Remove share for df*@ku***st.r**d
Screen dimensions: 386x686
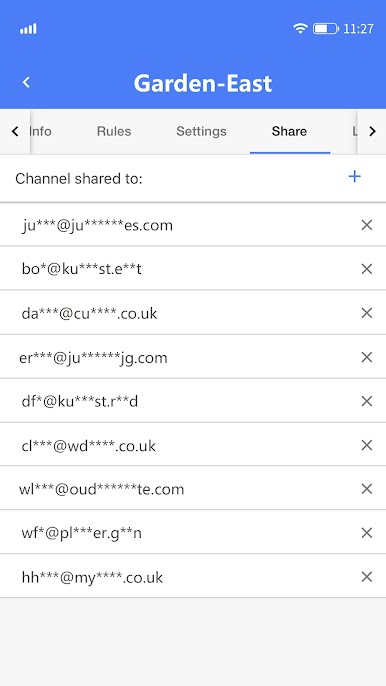coord(367,401)
